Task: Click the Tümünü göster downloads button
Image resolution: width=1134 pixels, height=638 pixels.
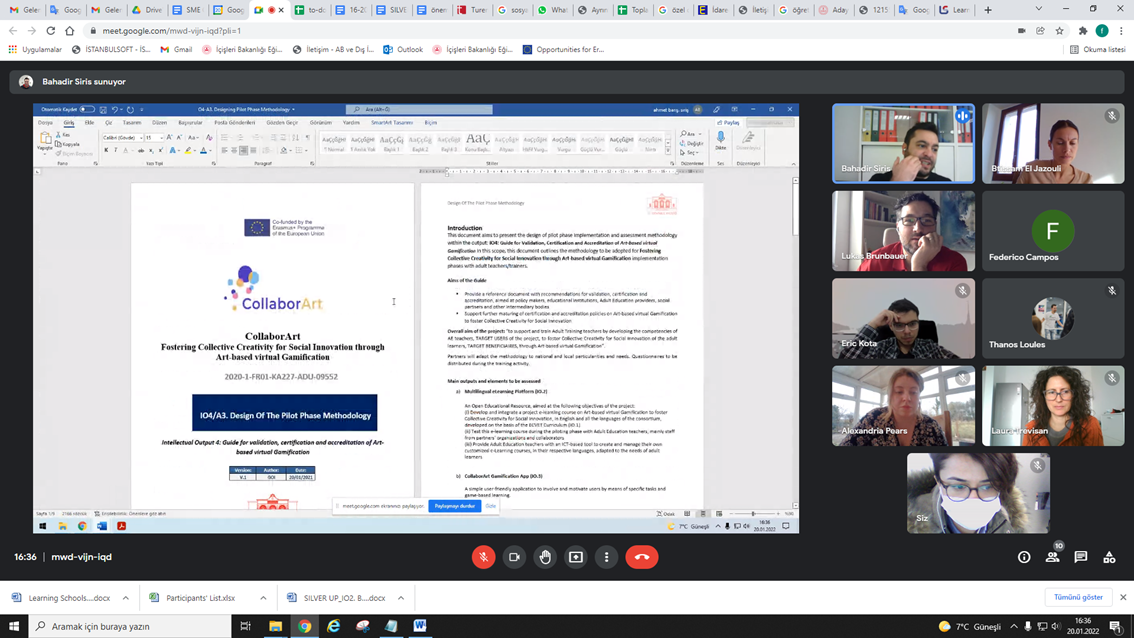Action: click(1079, 597)
